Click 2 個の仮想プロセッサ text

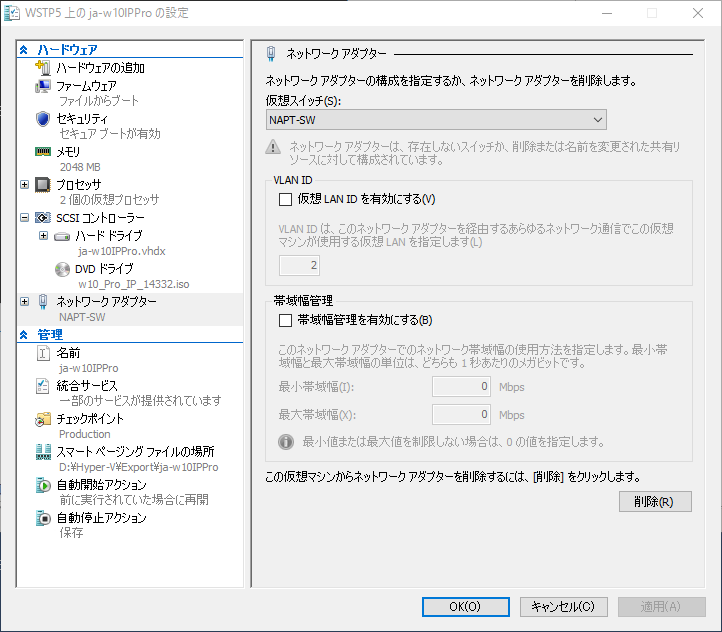pos(110,200)
